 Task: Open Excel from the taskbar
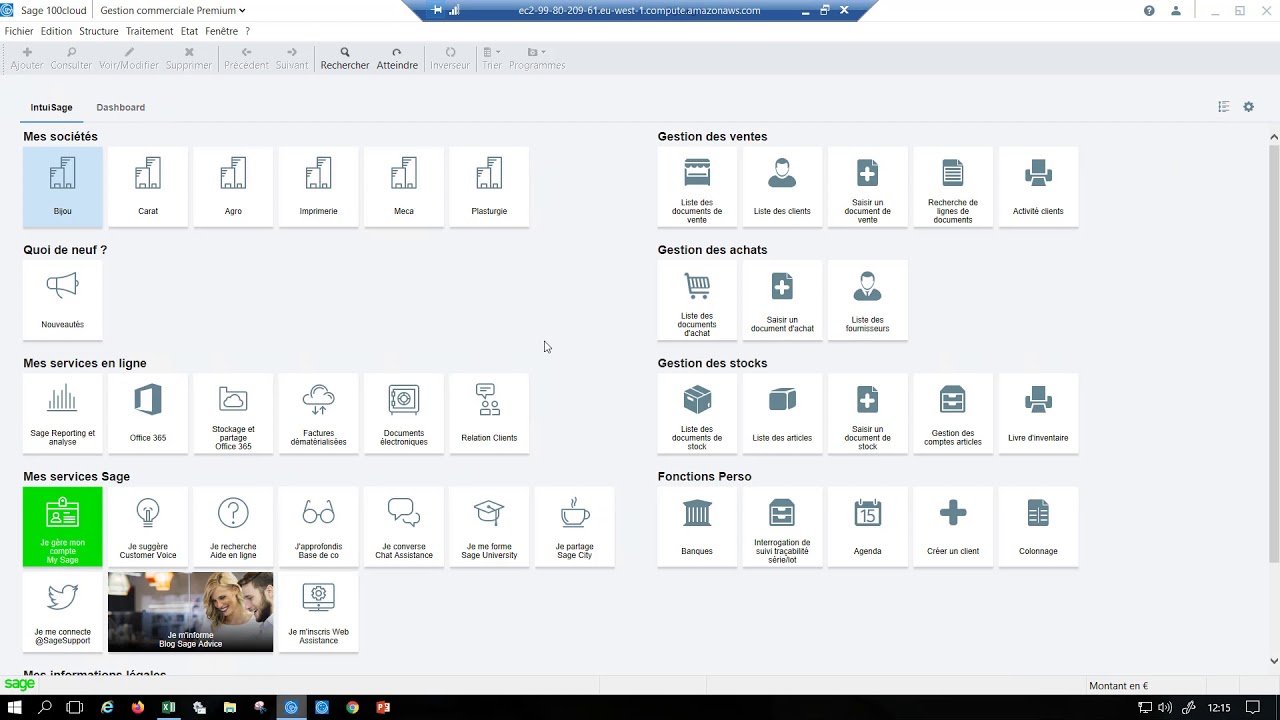click(x=168, y=707)
